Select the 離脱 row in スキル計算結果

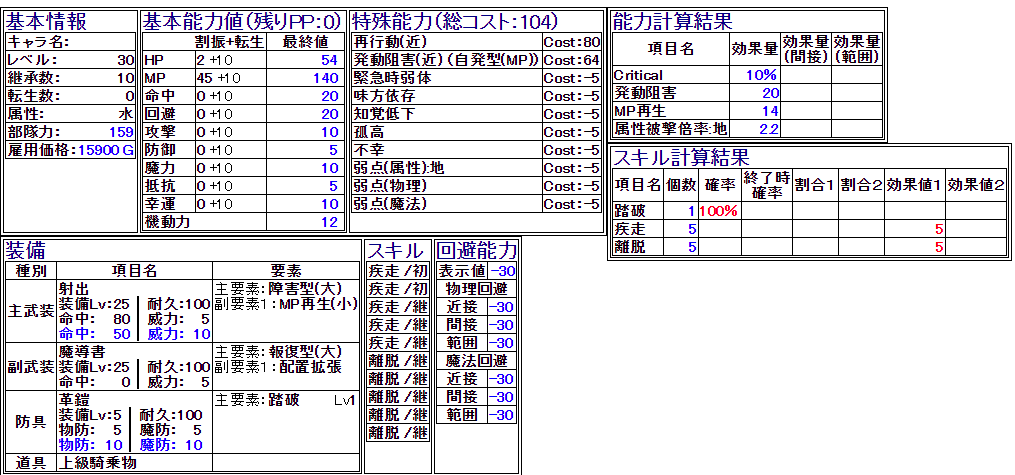click(x=809, y=247)
